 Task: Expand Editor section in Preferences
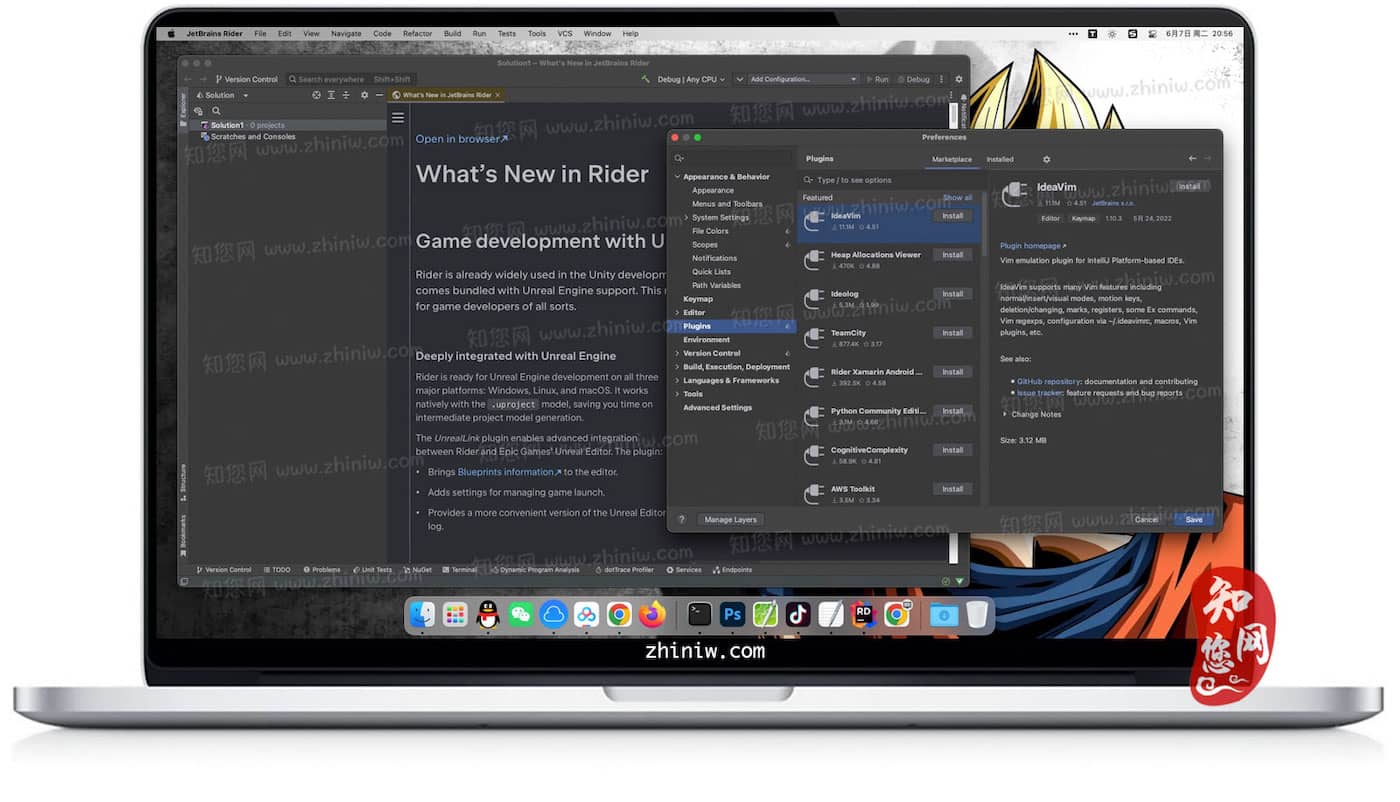click(x=677, y=313)
